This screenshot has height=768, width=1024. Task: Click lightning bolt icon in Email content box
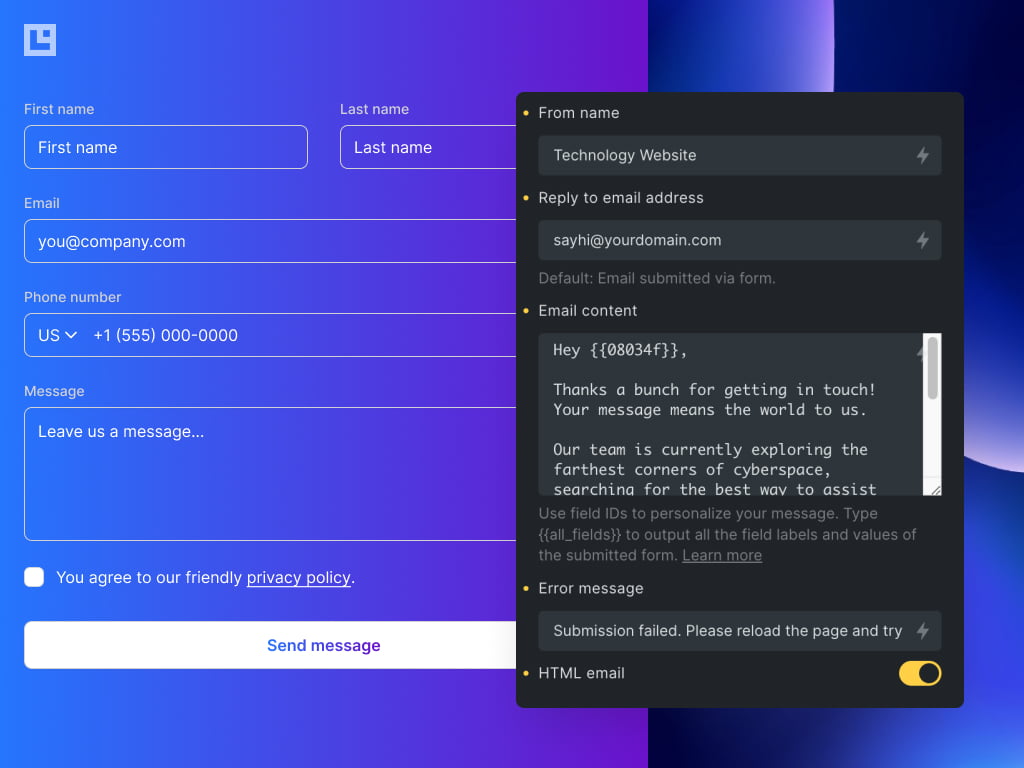(919, 351)
